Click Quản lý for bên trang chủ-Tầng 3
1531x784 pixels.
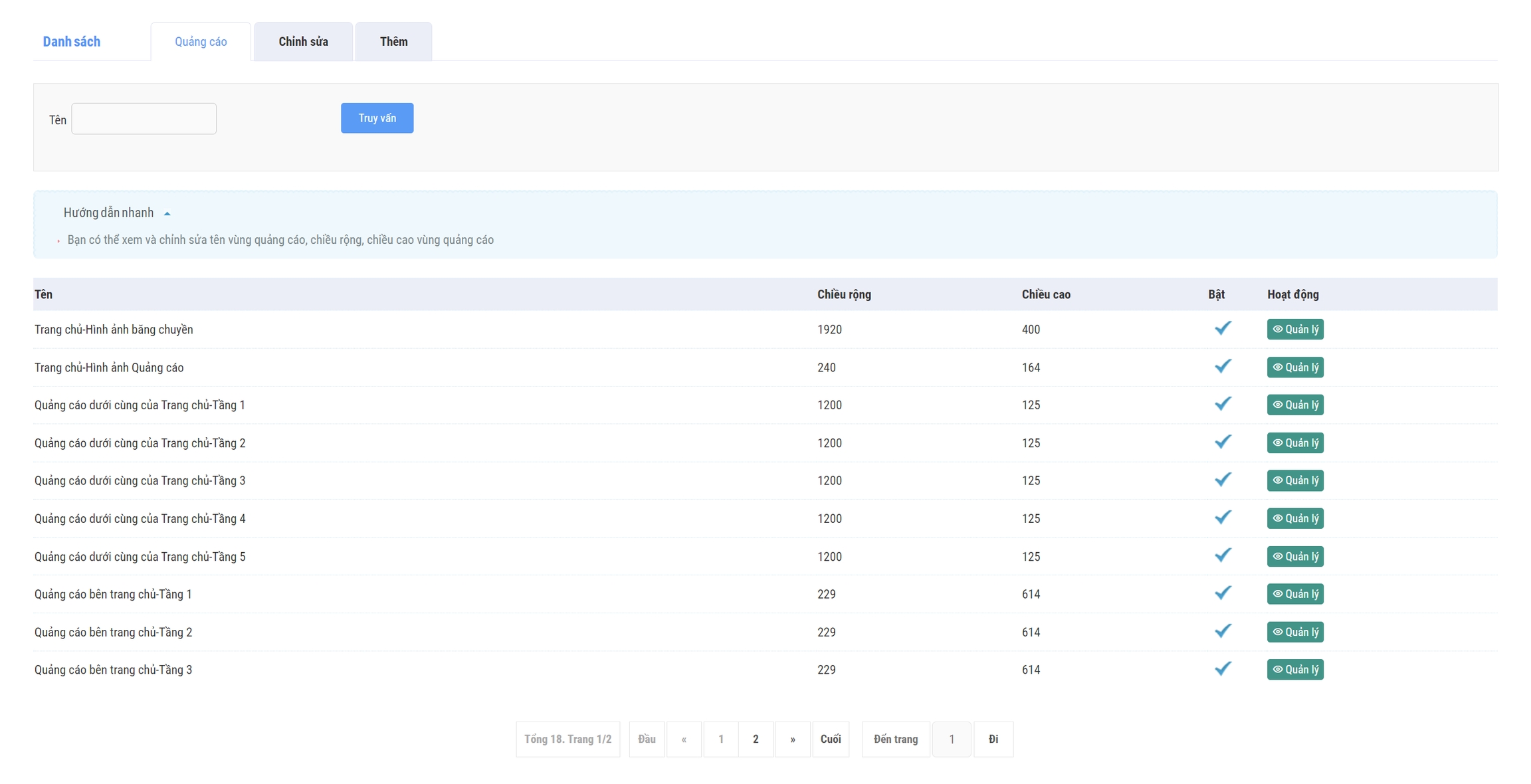coord(1294,670)
